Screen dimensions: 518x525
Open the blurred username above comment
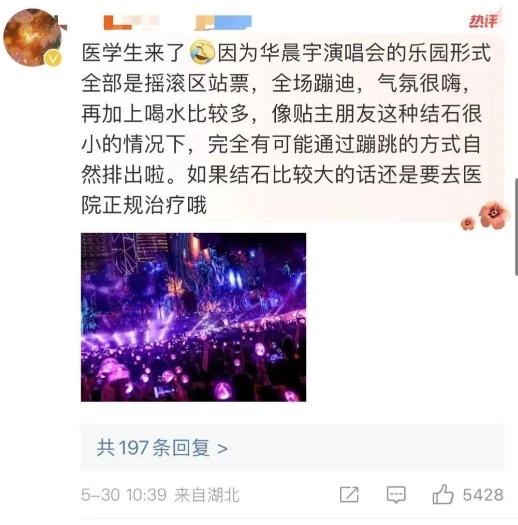pos(131,23)
